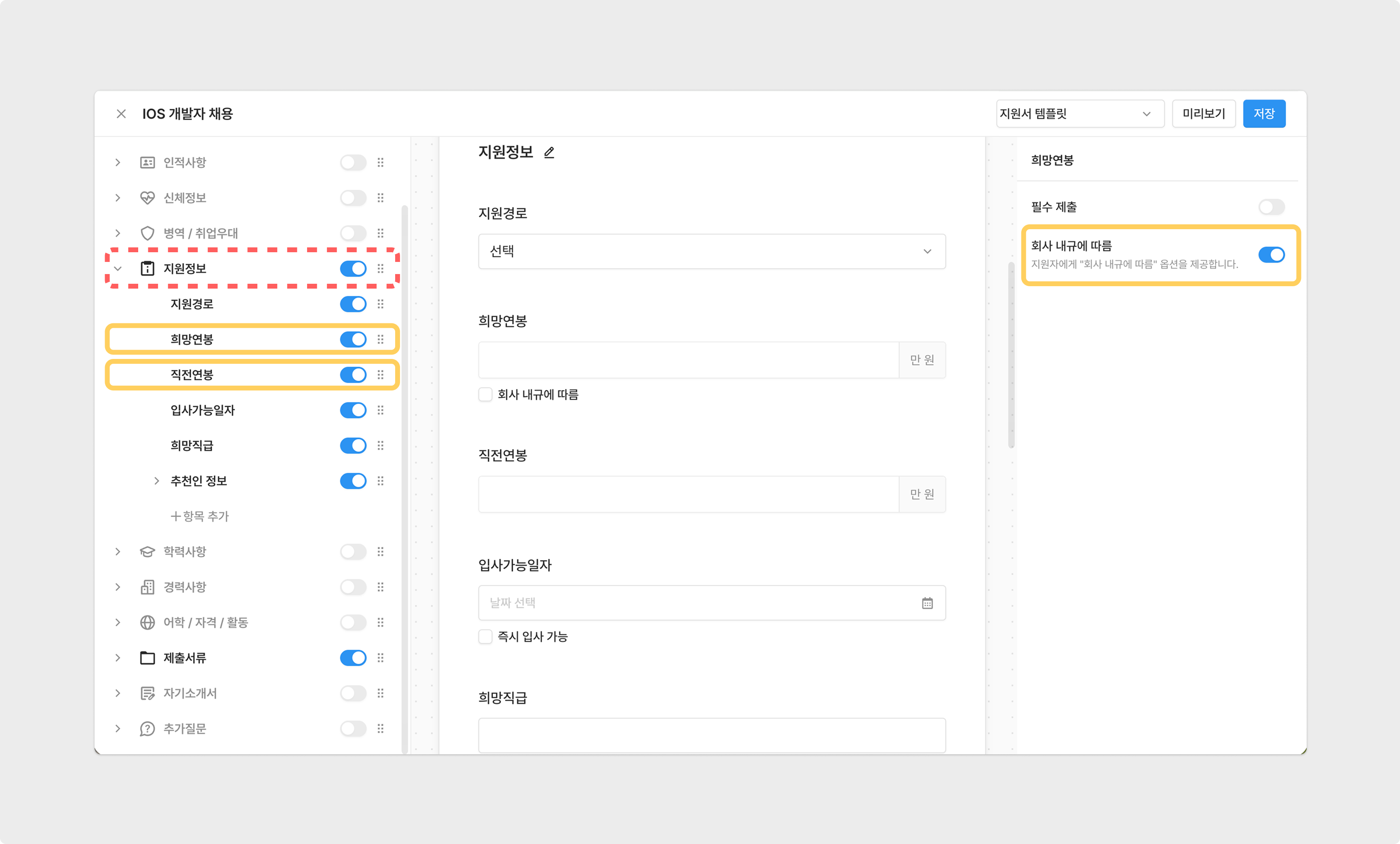Screen dimensions: 1400x844
Task: Click the 인적사항 ID card icon
Action: click(x=147, y=162)
